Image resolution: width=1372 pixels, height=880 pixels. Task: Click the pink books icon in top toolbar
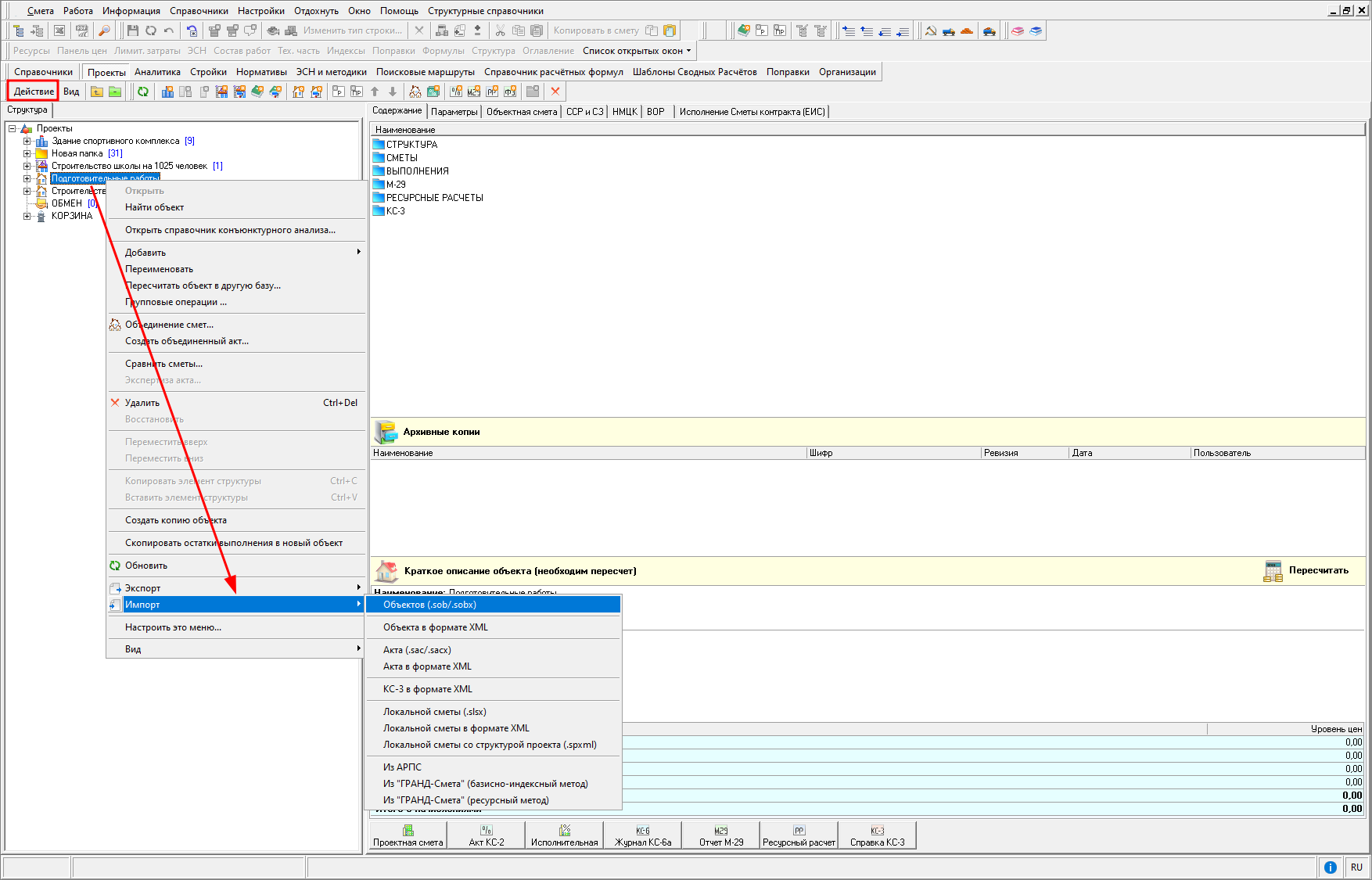(x=1018, y=31)
